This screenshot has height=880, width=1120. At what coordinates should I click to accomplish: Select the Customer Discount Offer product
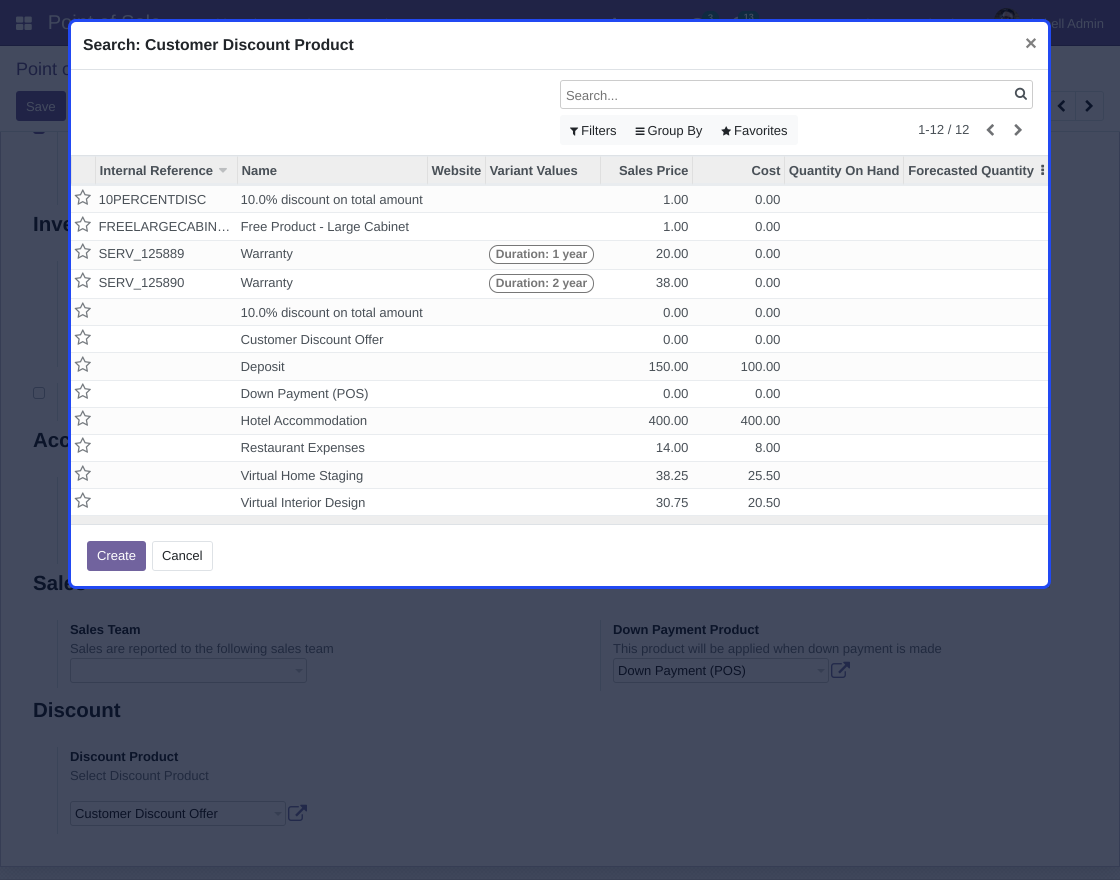[311, 339]
